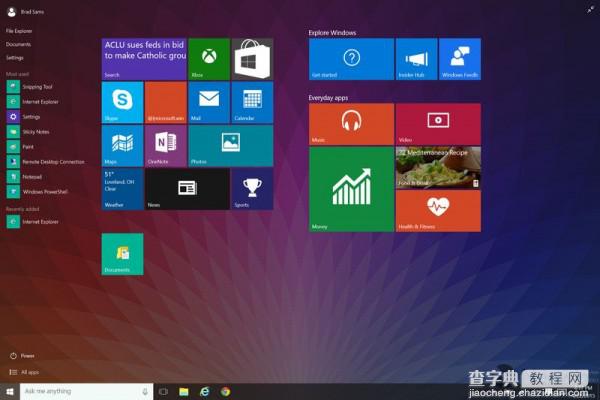Open the Weather tile showing Loveland, OH
The image size is (600, 400).
tap(122, 189)
